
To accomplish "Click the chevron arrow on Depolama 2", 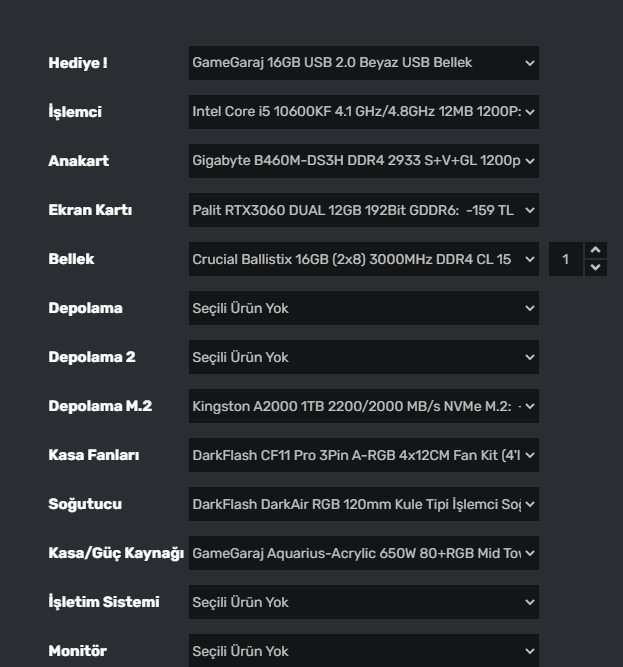I will click(529, 357).
